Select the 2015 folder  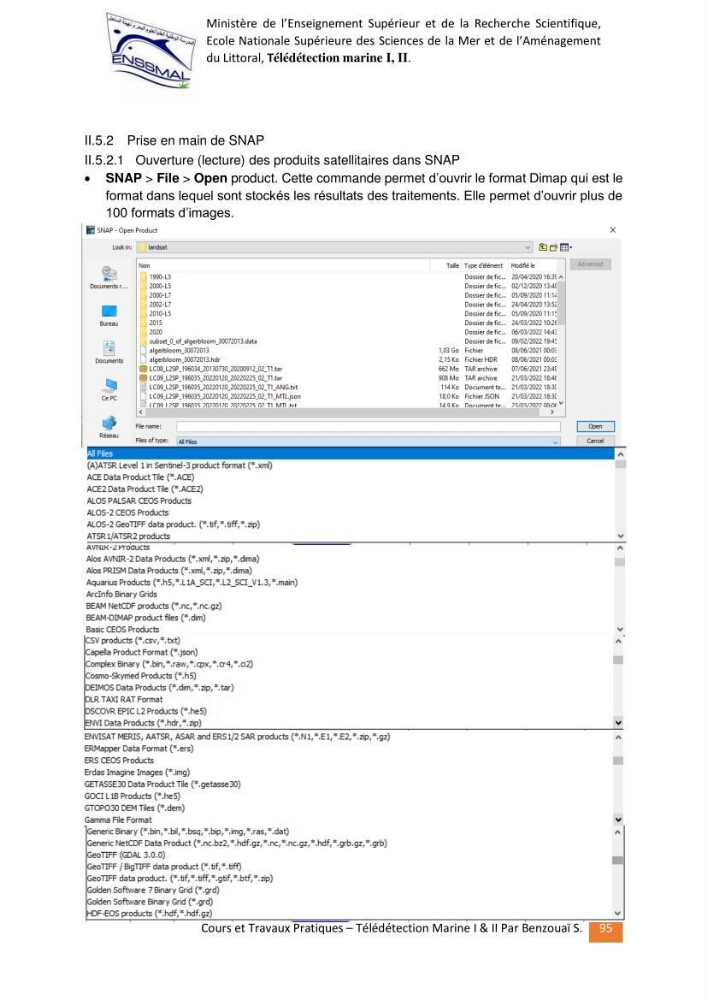pos(156,323)
